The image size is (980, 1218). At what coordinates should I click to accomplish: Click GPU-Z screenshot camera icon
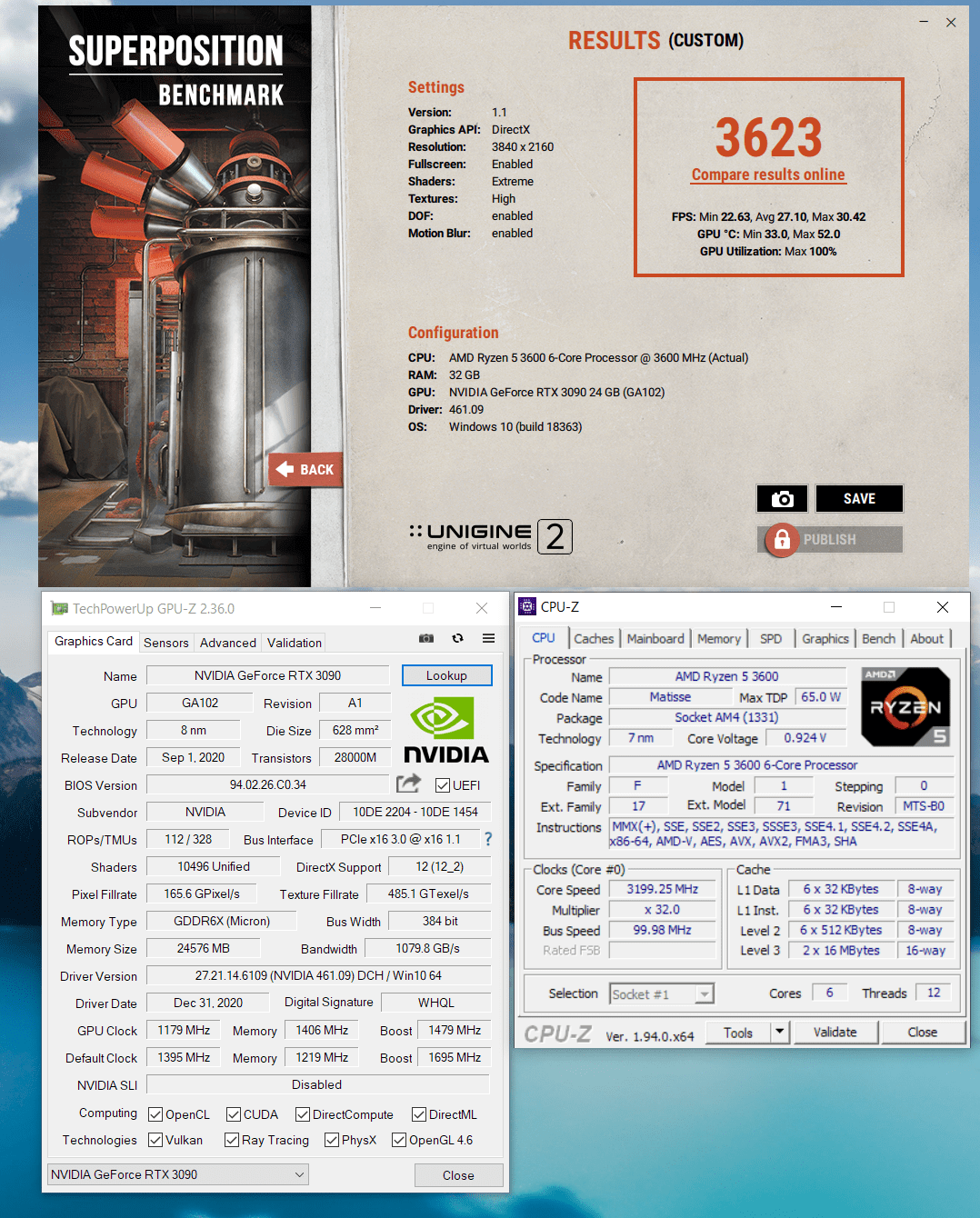coord(426,638)
